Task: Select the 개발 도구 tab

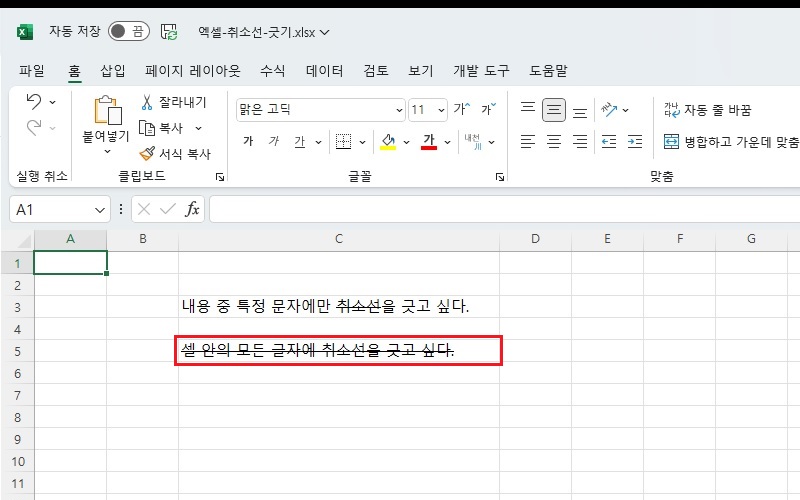Action: pos(481,70)
